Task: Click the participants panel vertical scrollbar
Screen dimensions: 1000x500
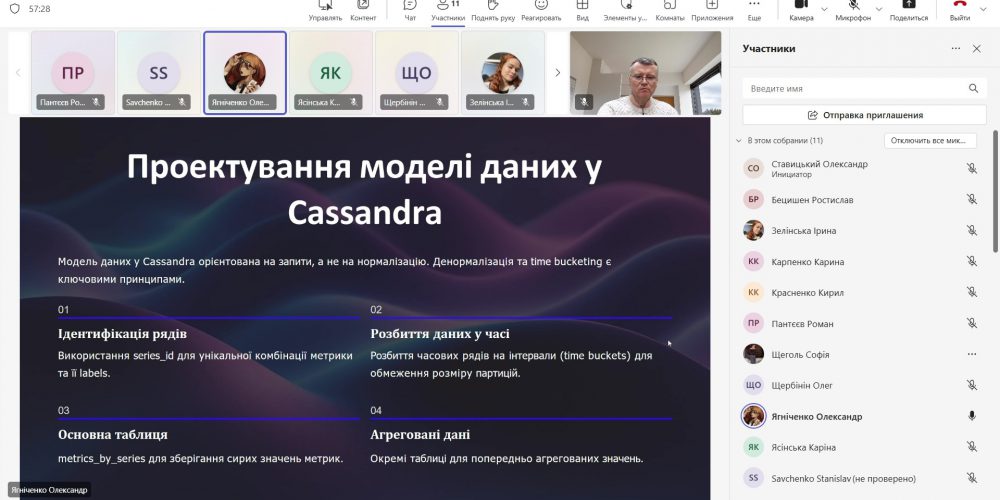Action: click(995, 191)
